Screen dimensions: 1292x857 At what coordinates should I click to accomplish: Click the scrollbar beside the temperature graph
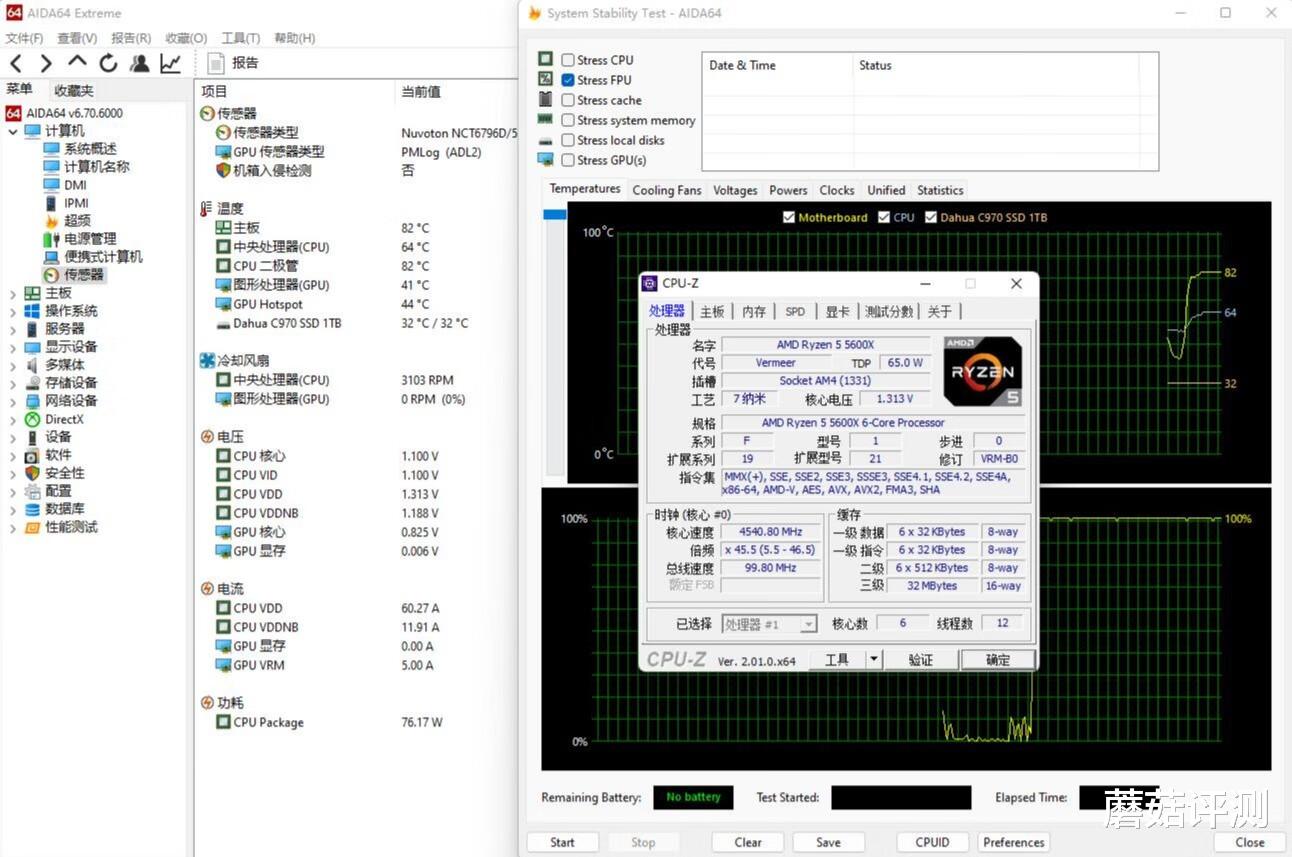click(554, 213)
